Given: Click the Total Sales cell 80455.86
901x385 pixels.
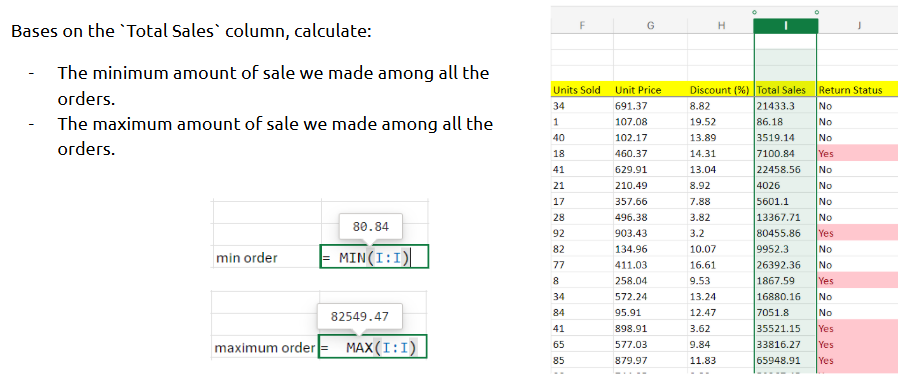Looking at the screenshot, I should (785, 233).
